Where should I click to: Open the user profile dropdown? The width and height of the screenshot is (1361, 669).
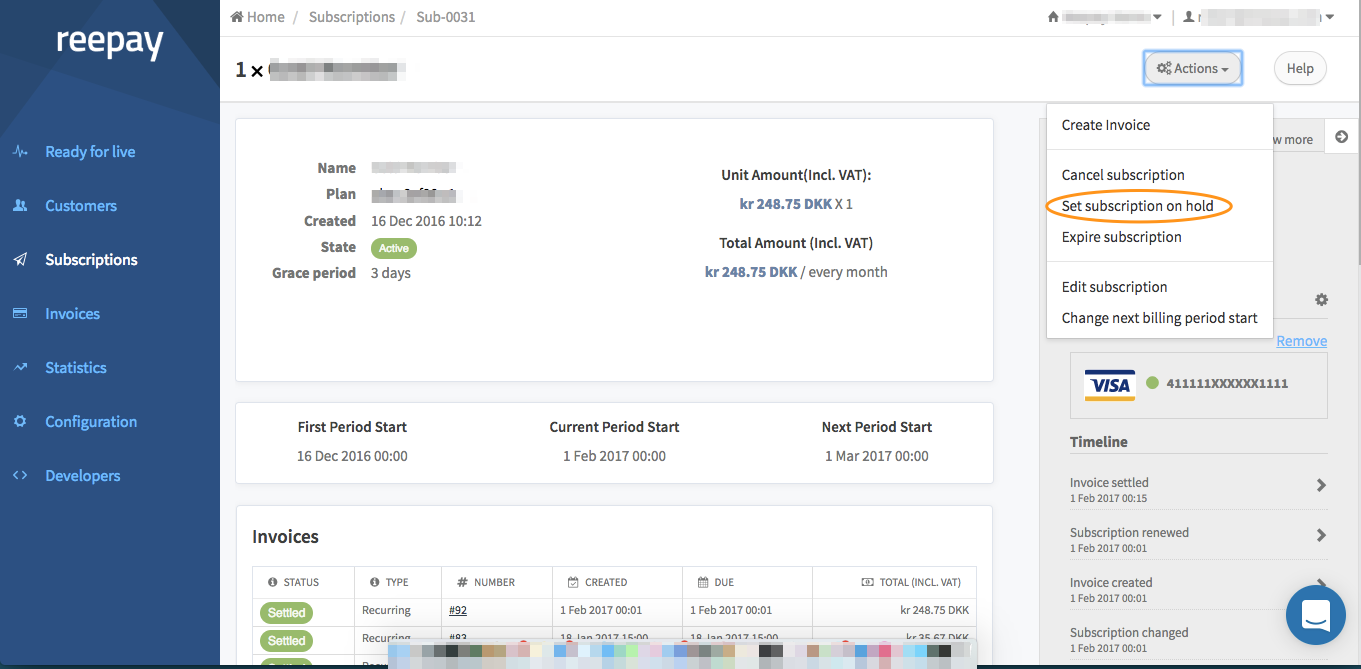(1259, 17)
